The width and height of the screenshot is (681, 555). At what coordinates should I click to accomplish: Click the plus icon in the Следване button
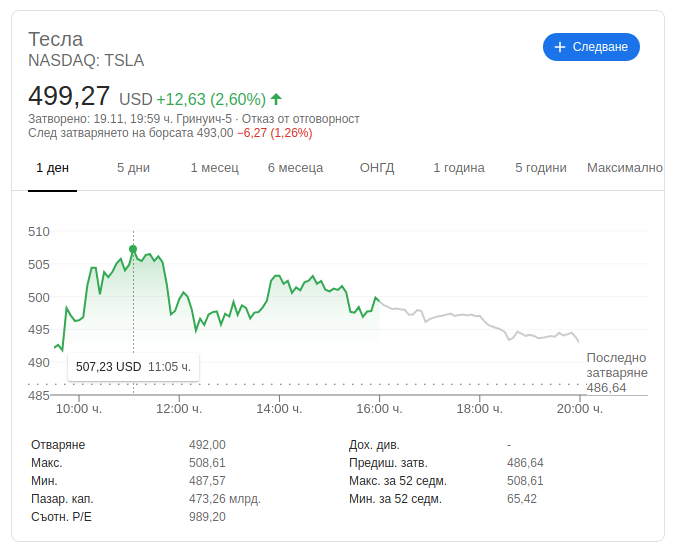[x=560, y=47]
